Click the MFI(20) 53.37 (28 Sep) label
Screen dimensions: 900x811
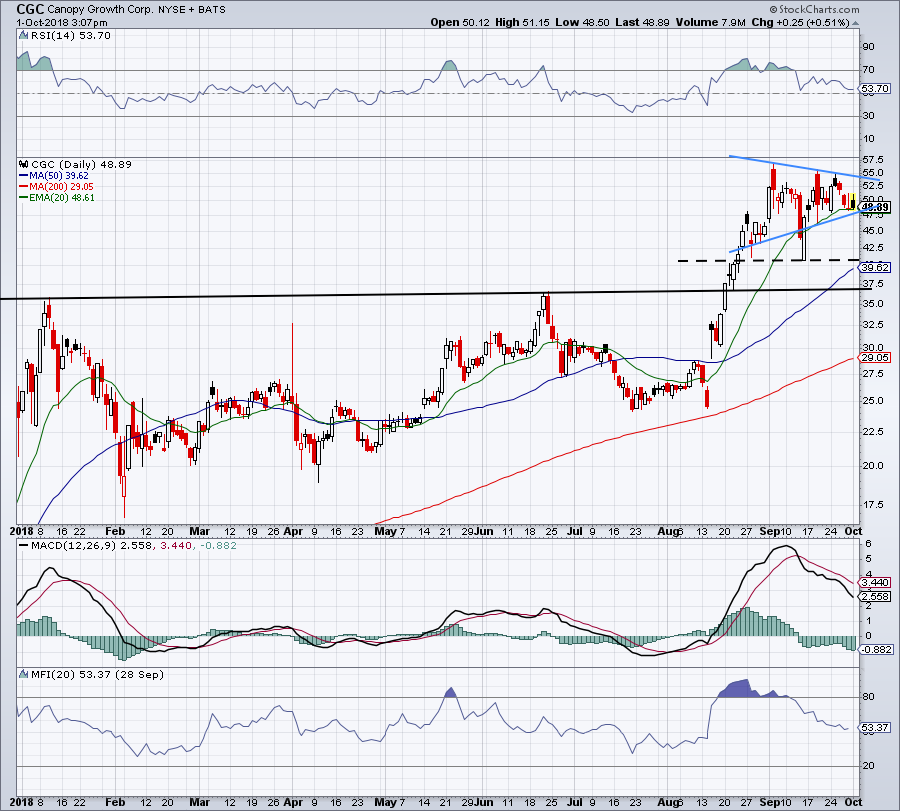(97, 674)
